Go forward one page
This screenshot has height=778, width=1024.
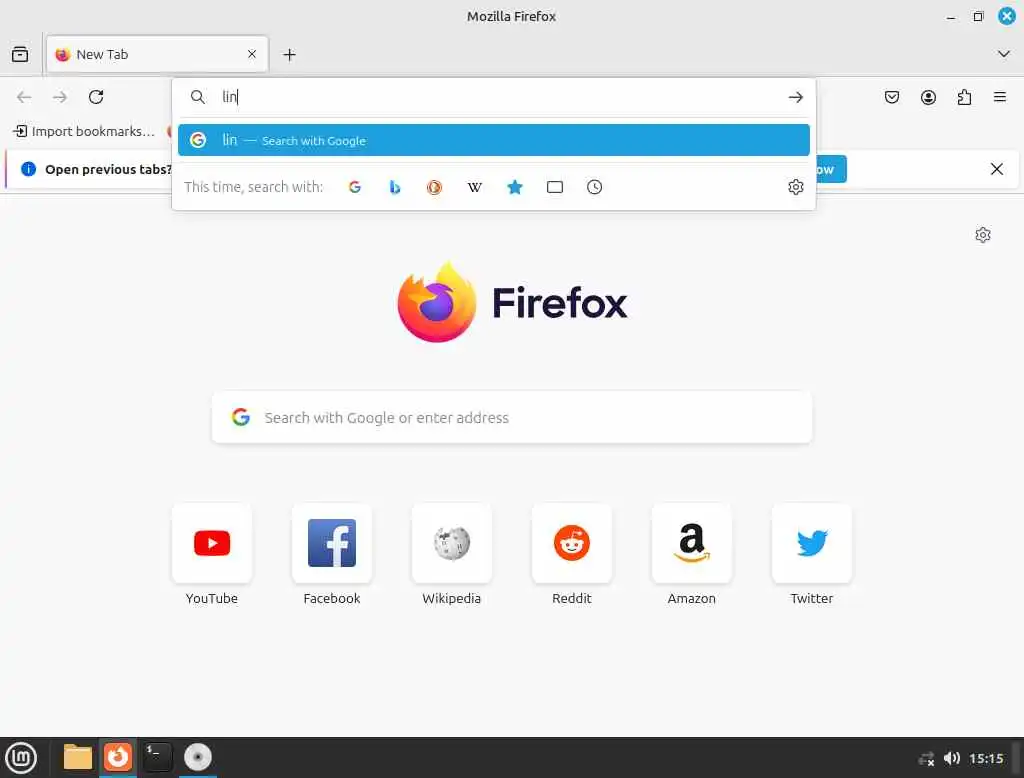pyautogui.click(x=60, y=97)
